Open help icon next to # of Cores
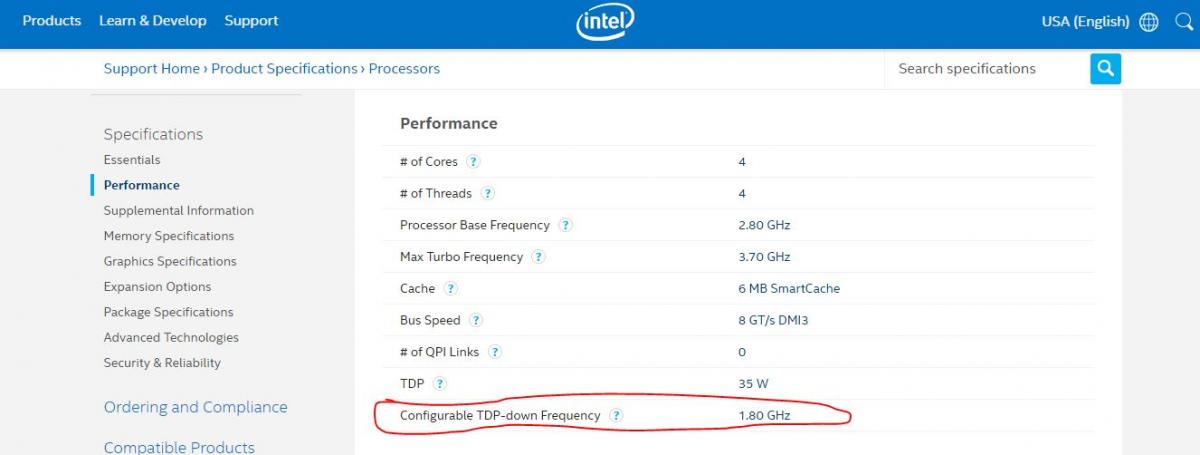Viewport: 1200px width, 455px height. click(x=473, y=161)
